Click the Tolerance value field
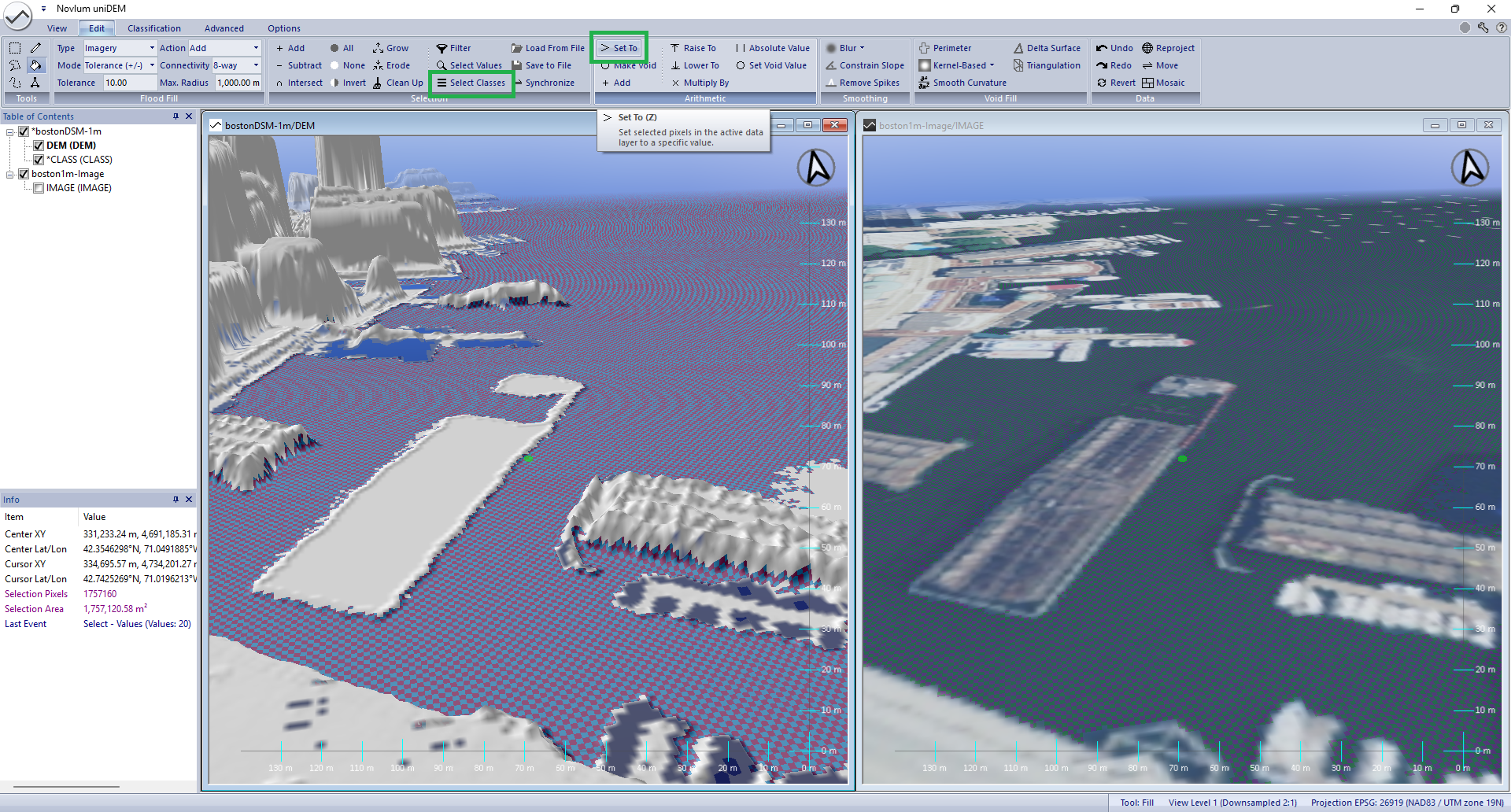Screen dimensions: 1511x812 130,83
